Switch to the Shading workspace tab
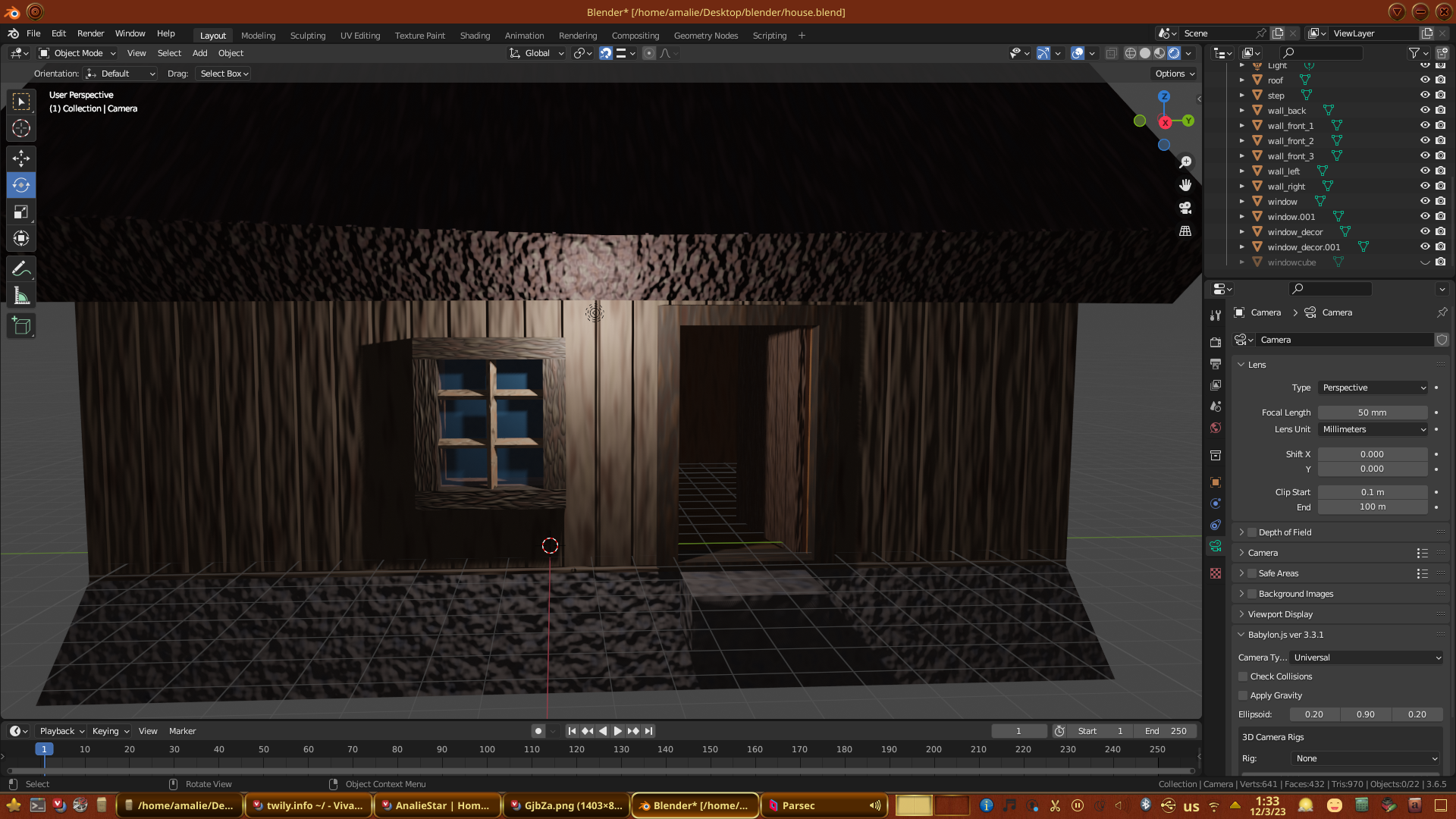The width and height of the screenshot is (1456, 819). tap(475, 36)
